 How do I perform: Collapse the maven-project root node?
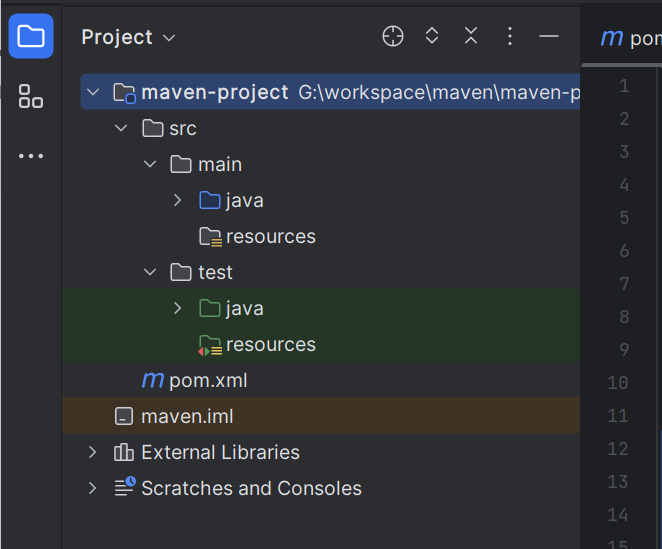coord(93,93)
